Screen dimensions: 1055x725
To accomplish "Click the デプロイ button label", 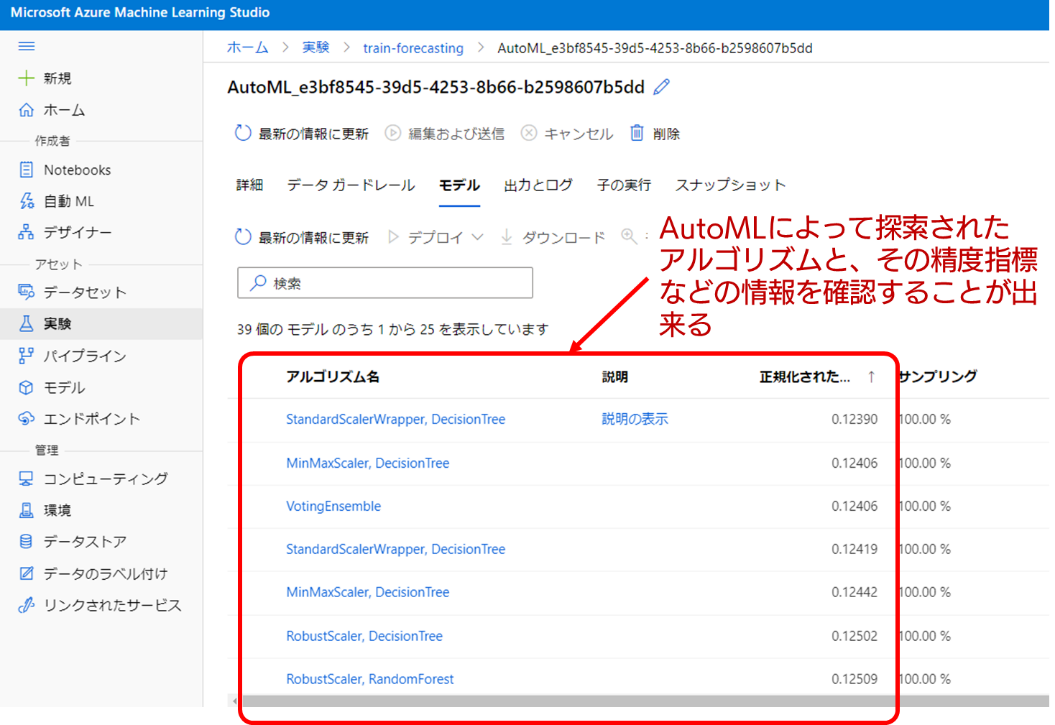I will point(436,237).
